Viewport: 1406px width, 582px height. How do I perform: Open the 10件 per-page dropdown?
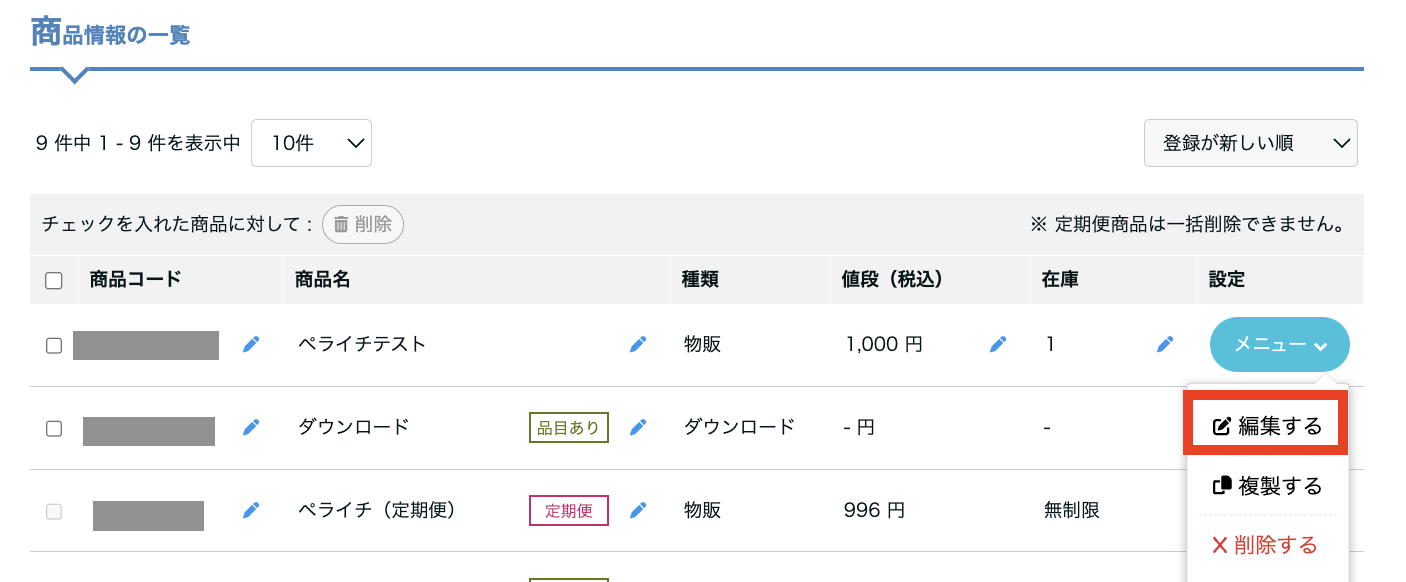click(311, 143)
